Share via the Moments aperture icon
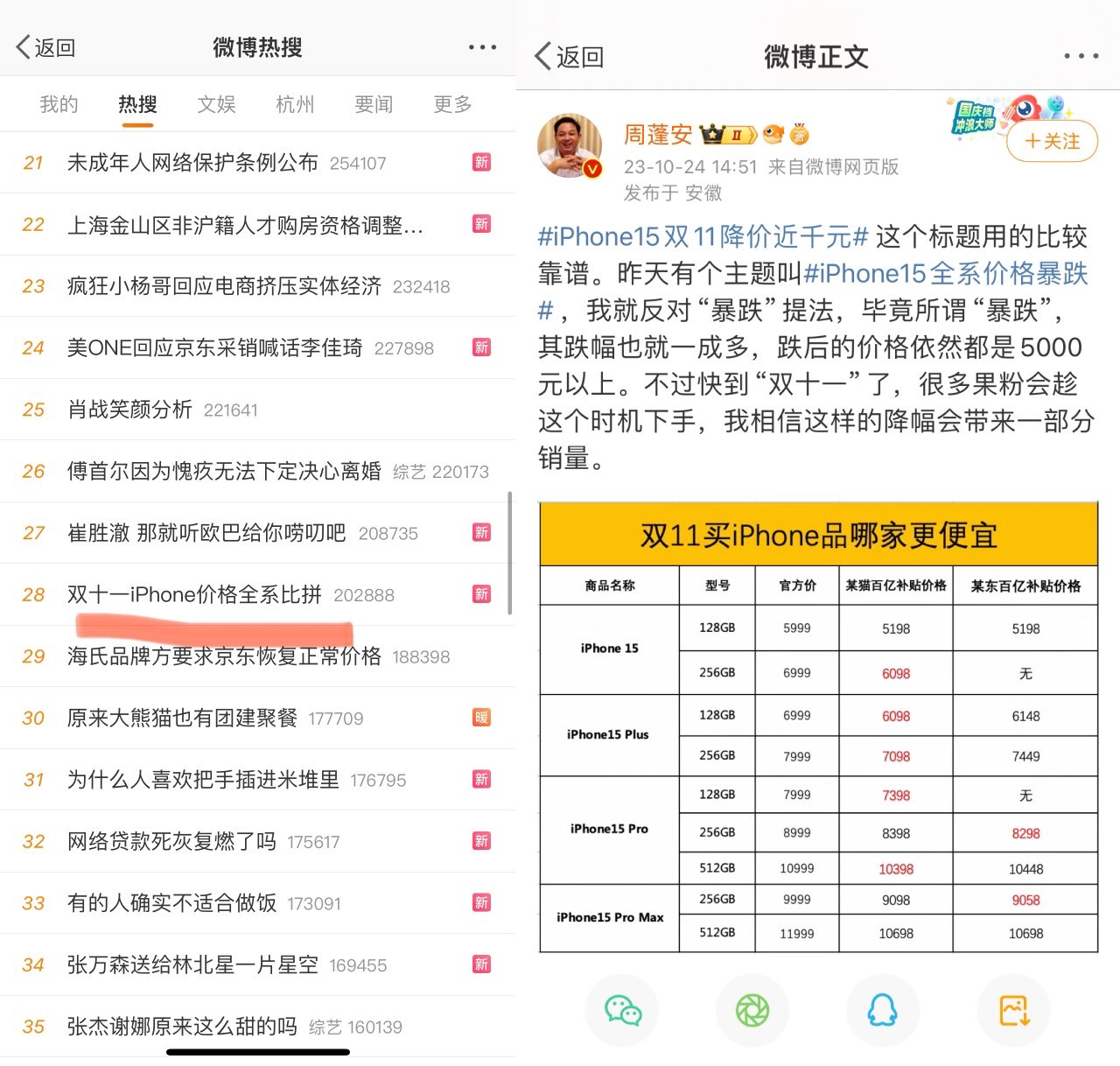Screen dimensions: 1120x1066 pyautogui.click(x=752, y=1010)
